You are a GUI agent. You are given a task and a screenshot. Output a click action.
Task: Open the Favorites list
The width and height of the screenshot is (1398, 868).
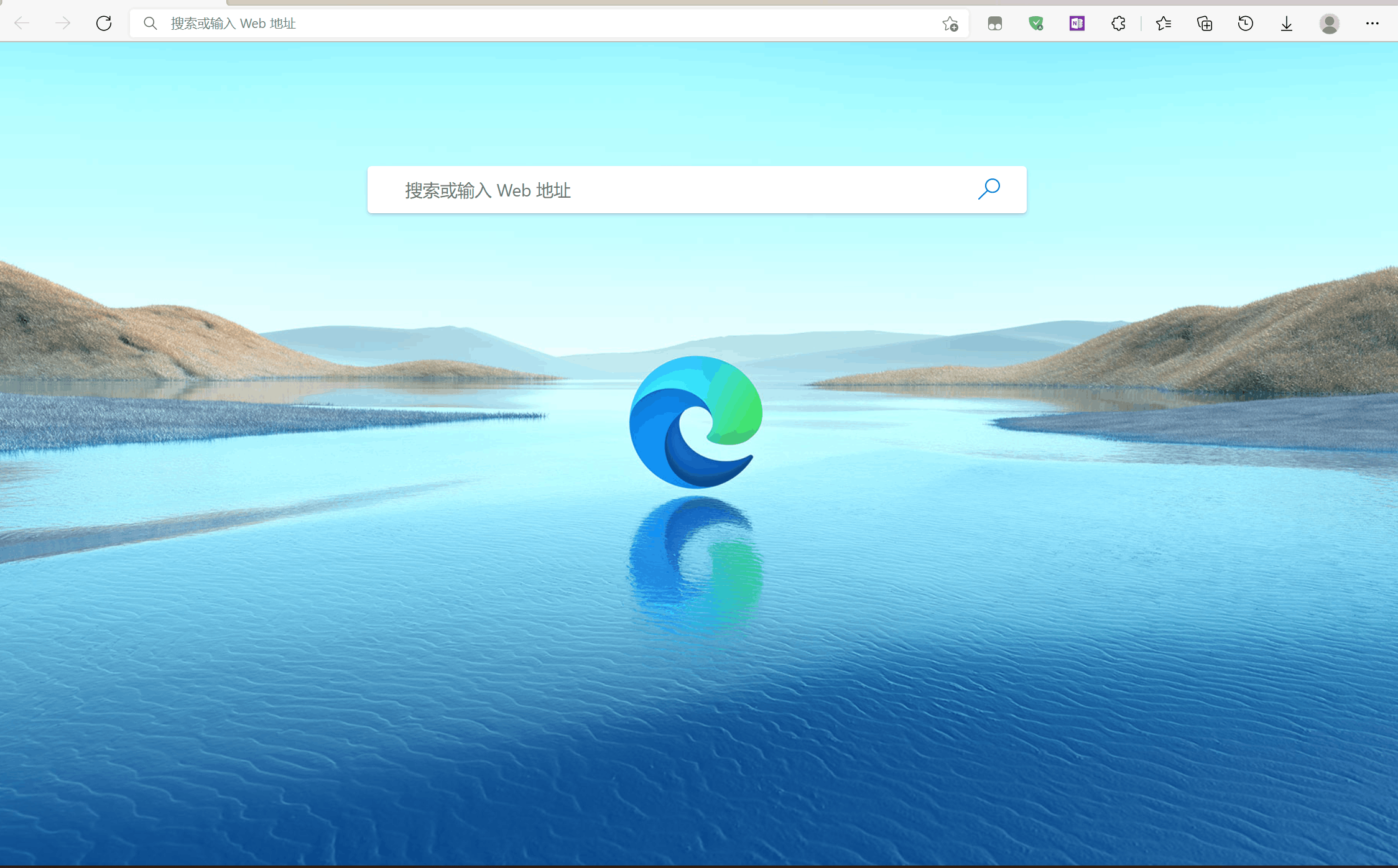(1164, 24)
